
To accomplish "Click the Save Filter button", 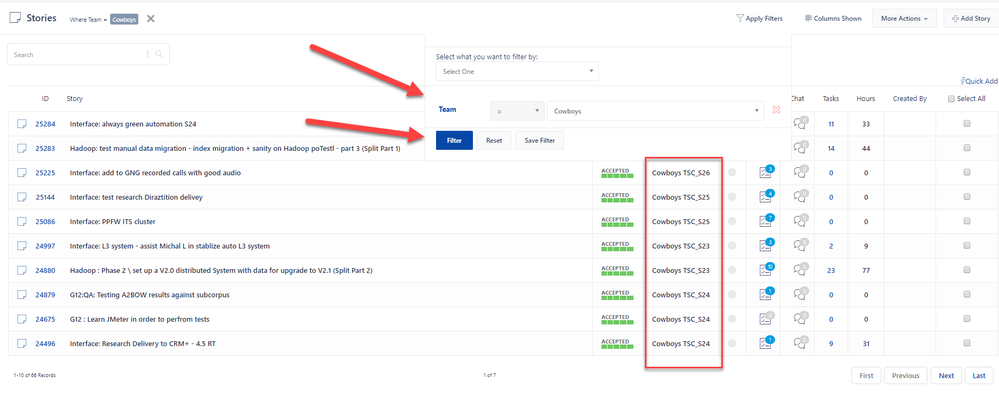I will [540, 140].
